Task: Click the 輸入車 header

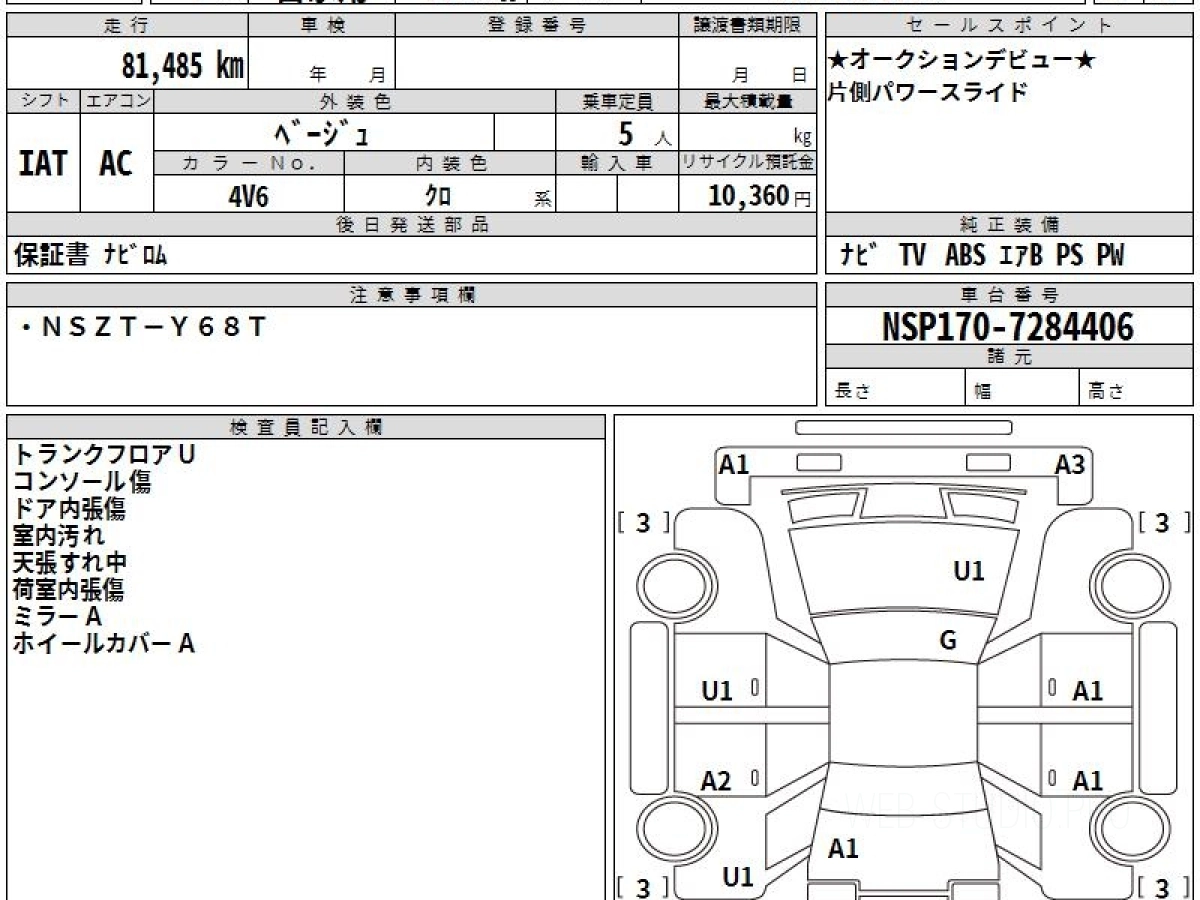Action: [617, 163]
